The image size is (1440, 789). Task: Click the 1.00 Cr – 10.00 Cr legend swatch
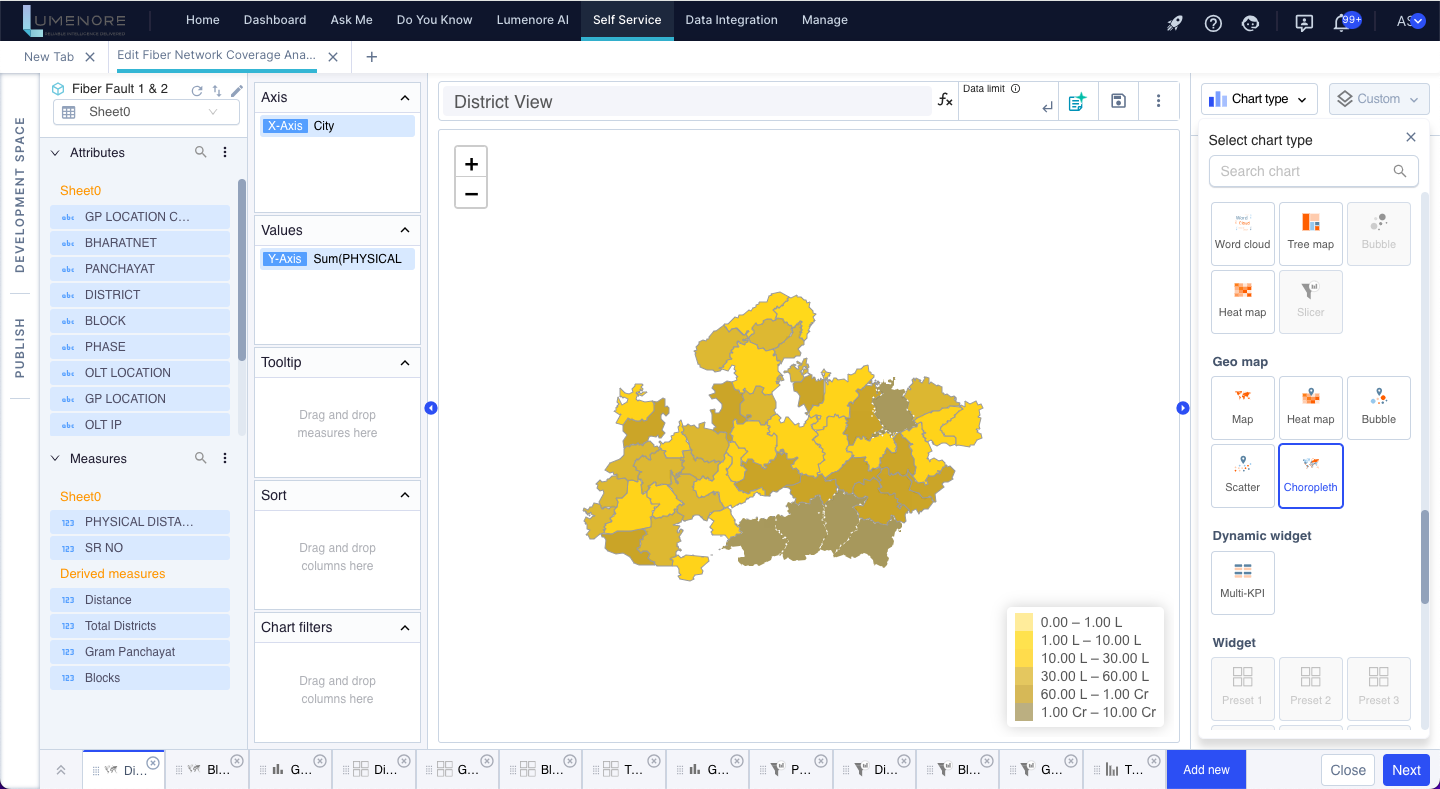pos(1024,712)
